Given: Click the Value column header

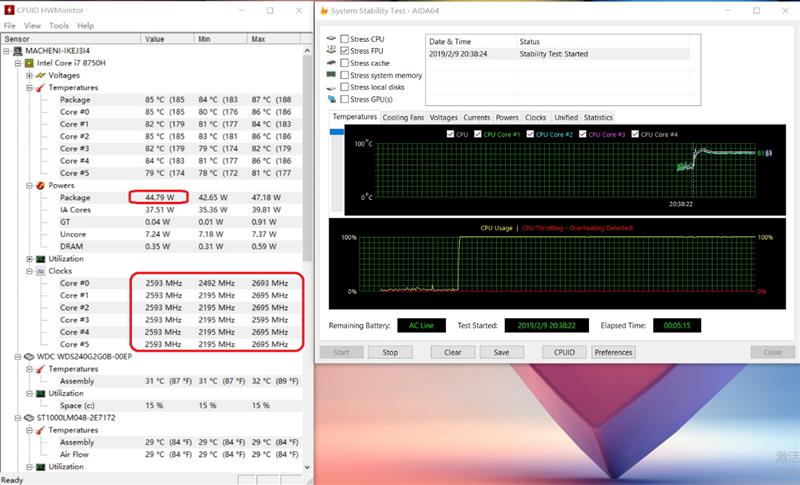Looking at the screenshot, I should click(x=167, y=39).
